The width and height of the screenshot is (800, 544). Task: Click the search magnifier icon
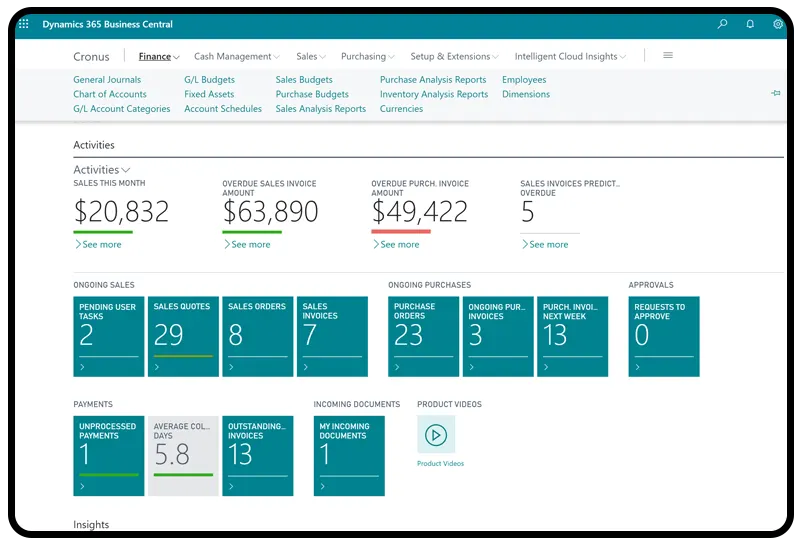point(722,24)
